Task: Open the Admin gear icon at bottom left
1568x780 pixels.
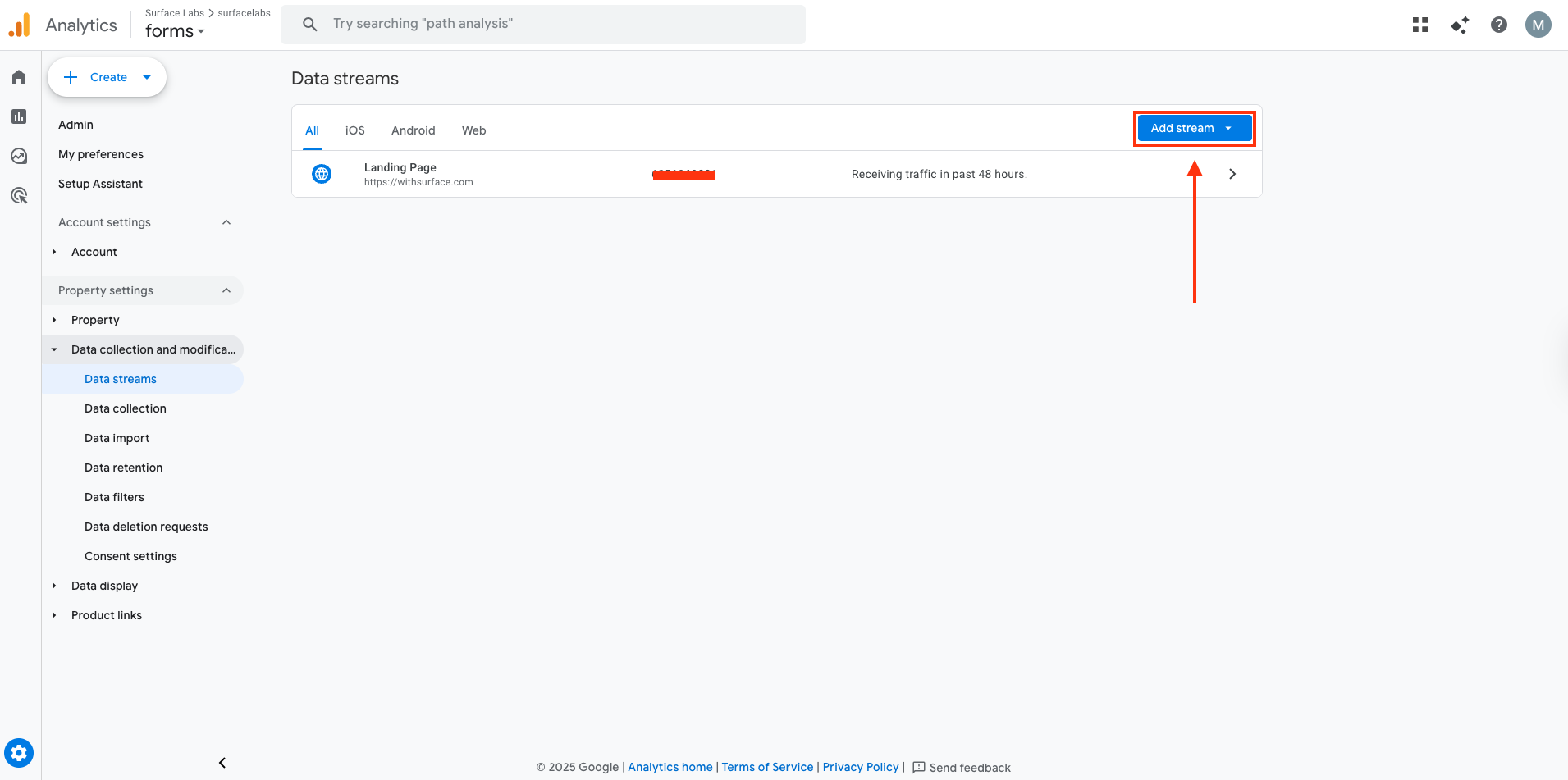Action: coord(19,753)
